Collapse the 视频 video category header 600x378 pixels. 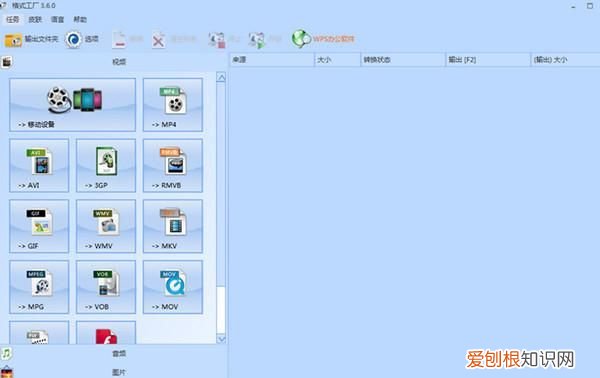114,62
